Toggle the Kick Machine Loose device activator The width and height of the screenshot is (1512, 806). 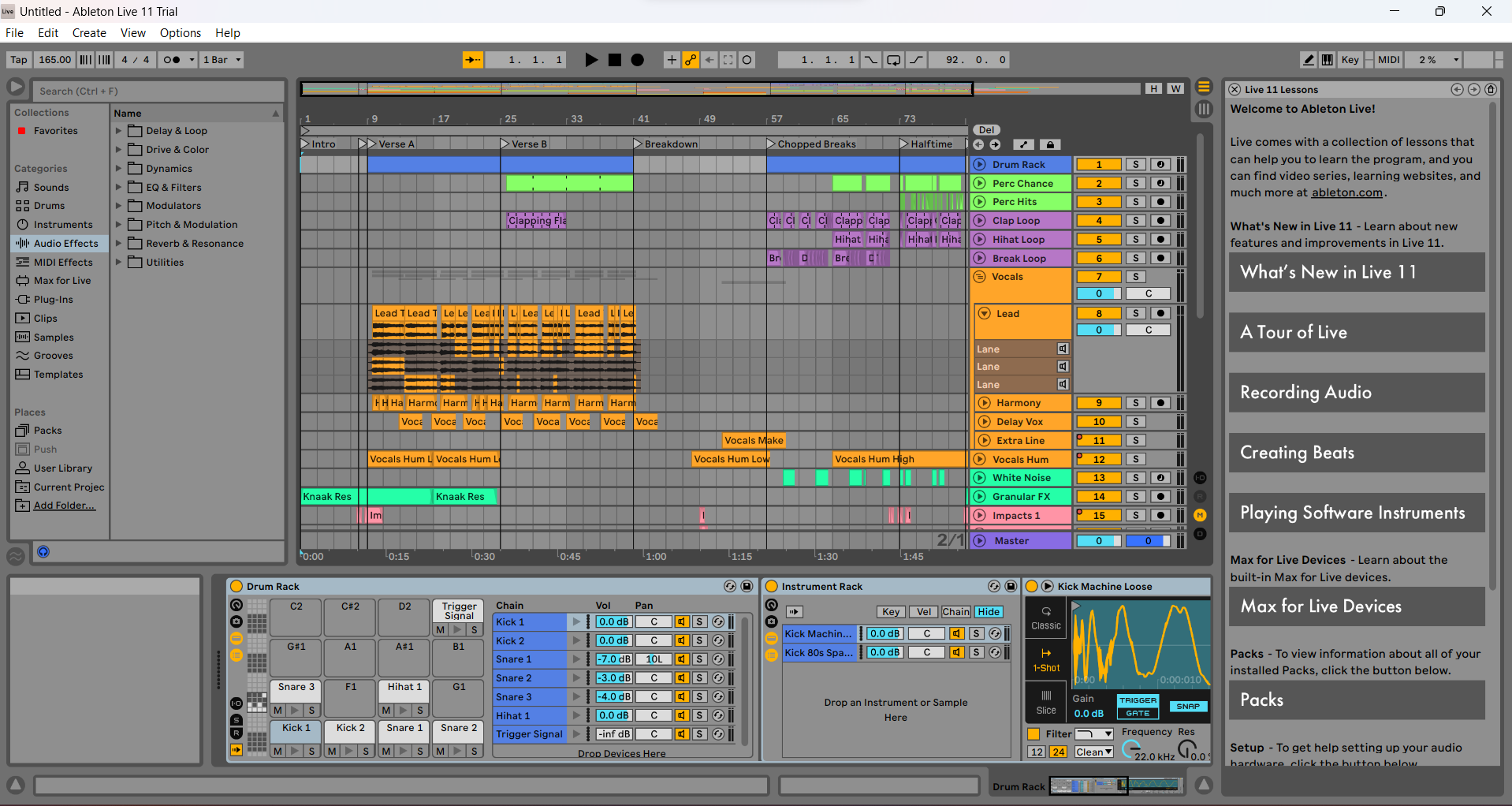coord(1031,587)
